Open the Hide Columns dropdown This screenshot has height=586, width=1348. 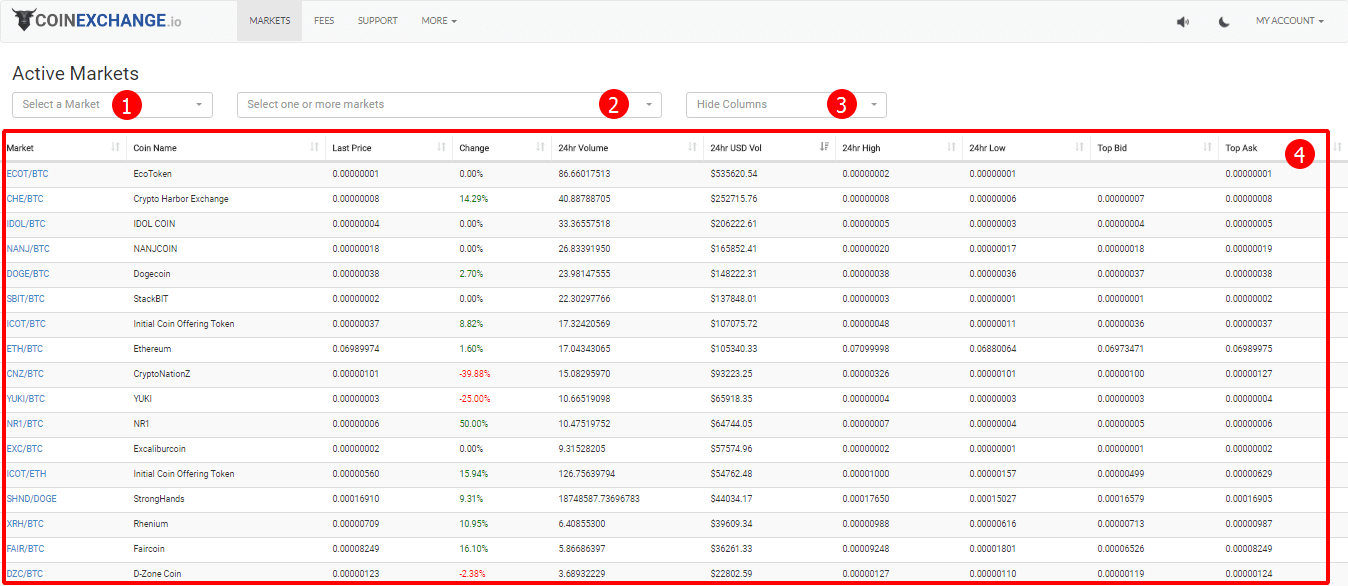tap(786, 104)
